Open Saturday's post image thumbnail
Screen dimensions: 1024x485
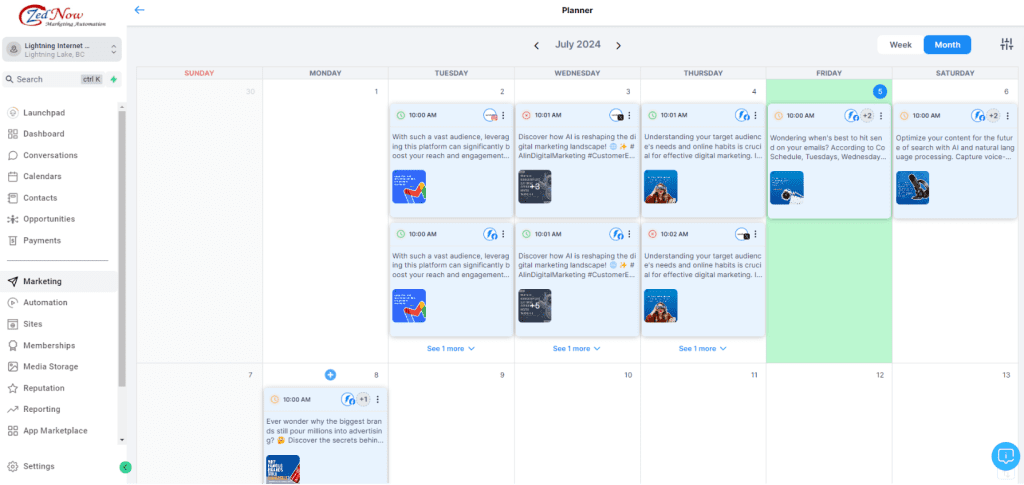pyautogui.click(x=912, y=188)
